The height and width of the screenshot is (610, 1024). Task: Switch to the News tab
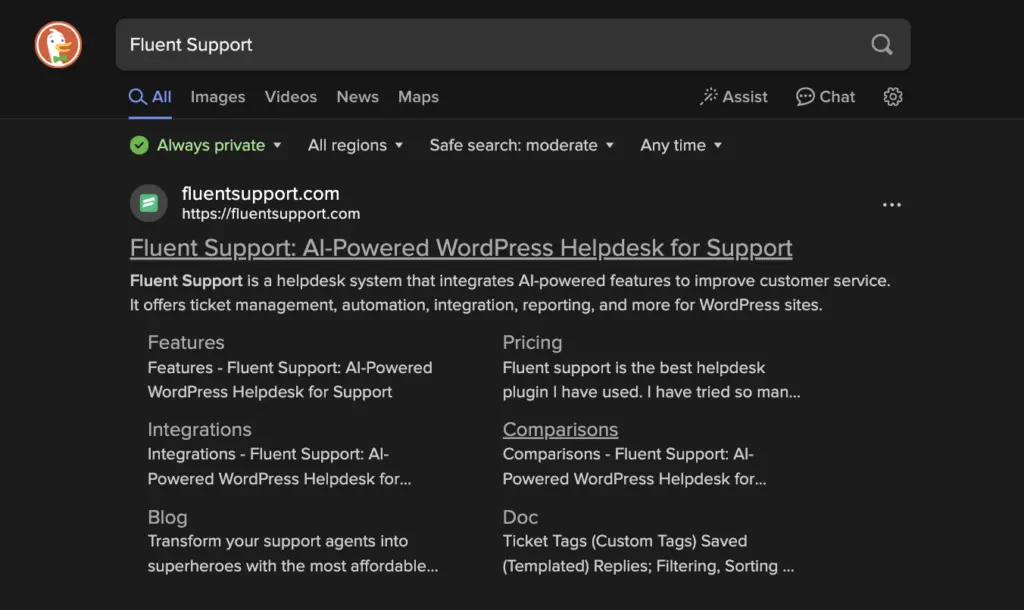coord(357,97)
